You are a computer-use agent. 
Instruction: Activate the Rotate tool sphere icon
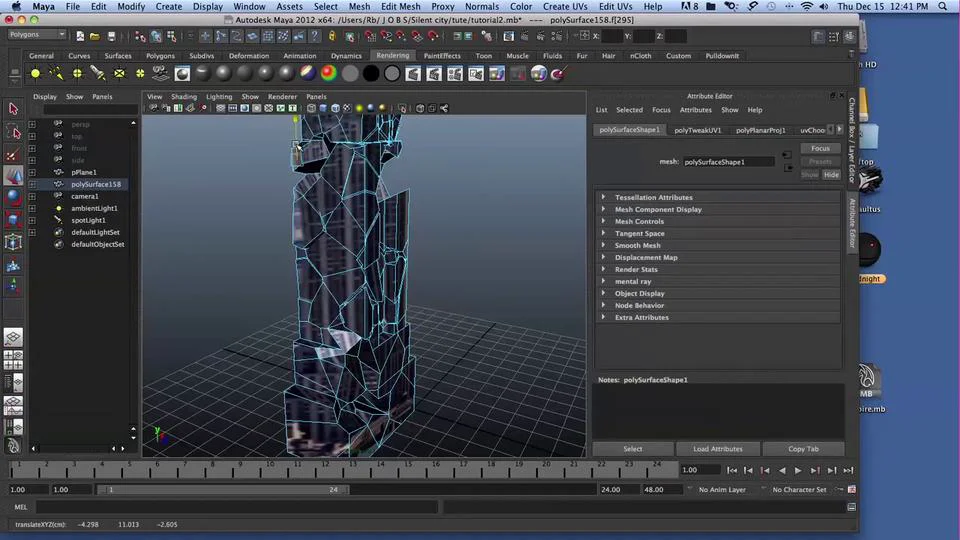coord(13,197)
